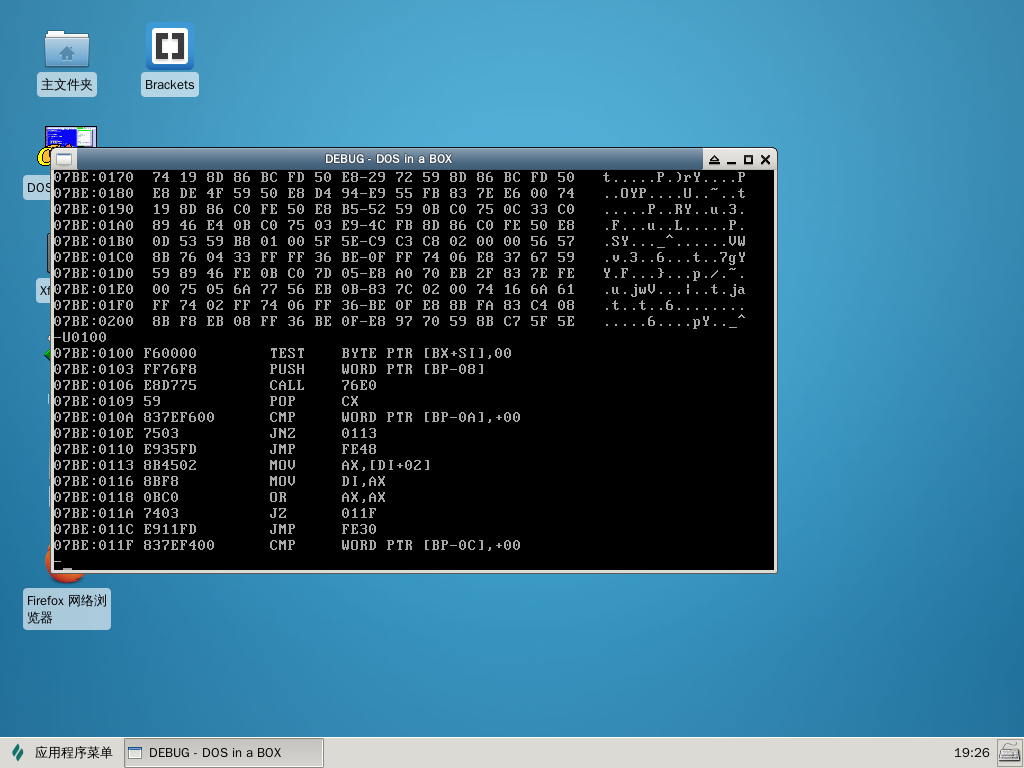Click the 19:26 clock in the panel
Image resolution: width=1024 pixels, height=768 pixels.
pos(971,752)
